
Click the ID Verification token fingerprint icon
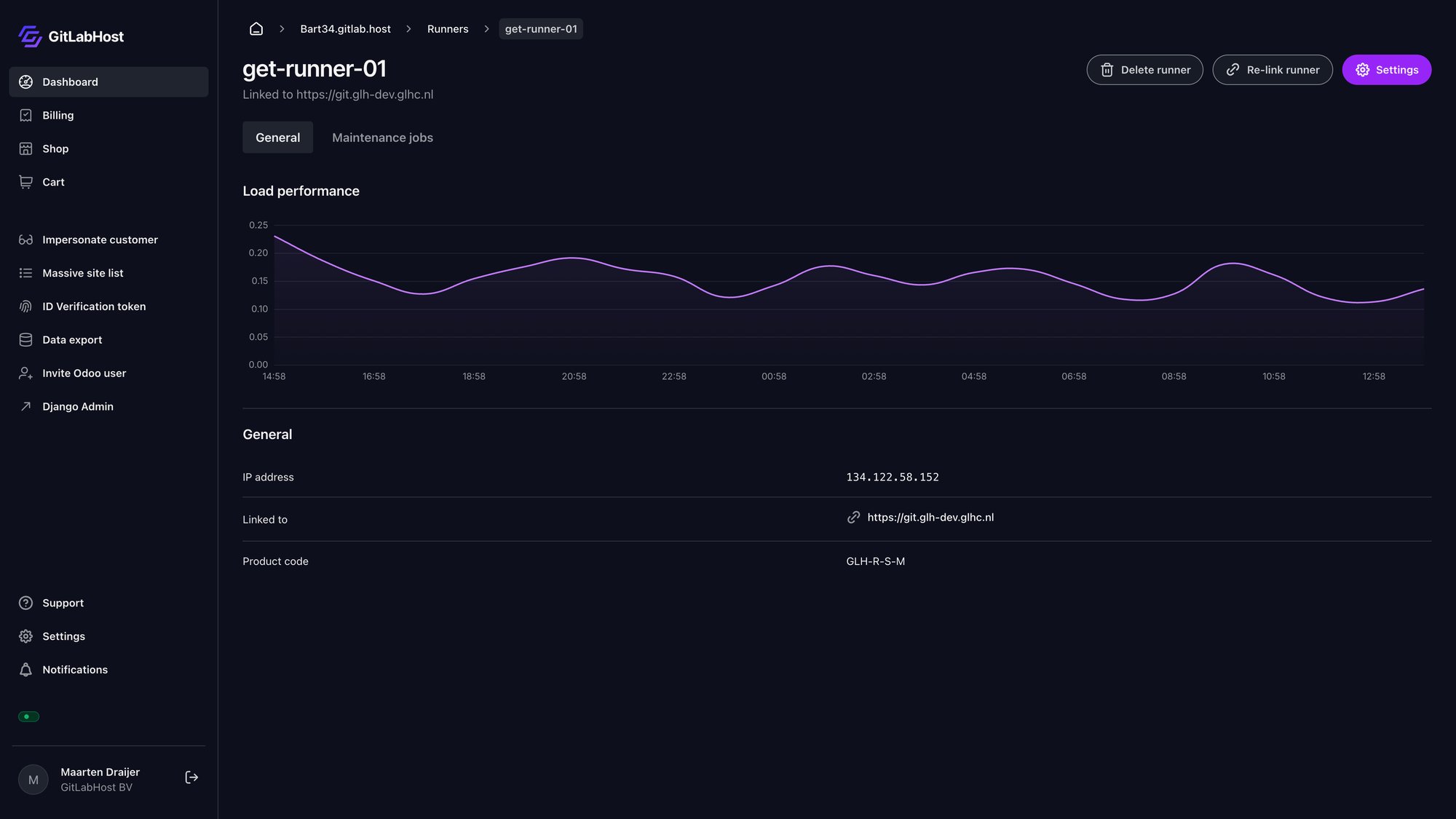[x=25, y=306]
